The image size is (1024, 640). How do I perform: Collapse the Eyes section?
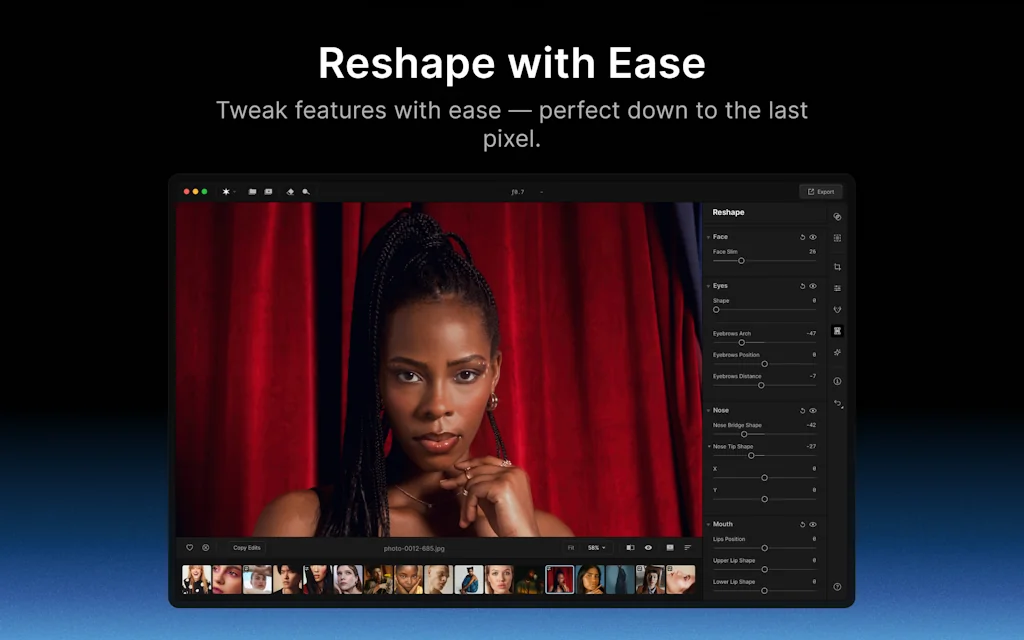click(x=709, y=286)
